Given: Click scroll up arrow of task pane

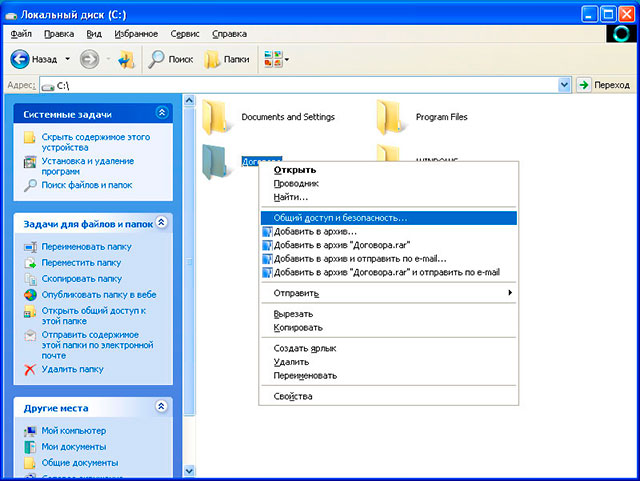Looking at the screenshot, I should [x=189, y=100].
